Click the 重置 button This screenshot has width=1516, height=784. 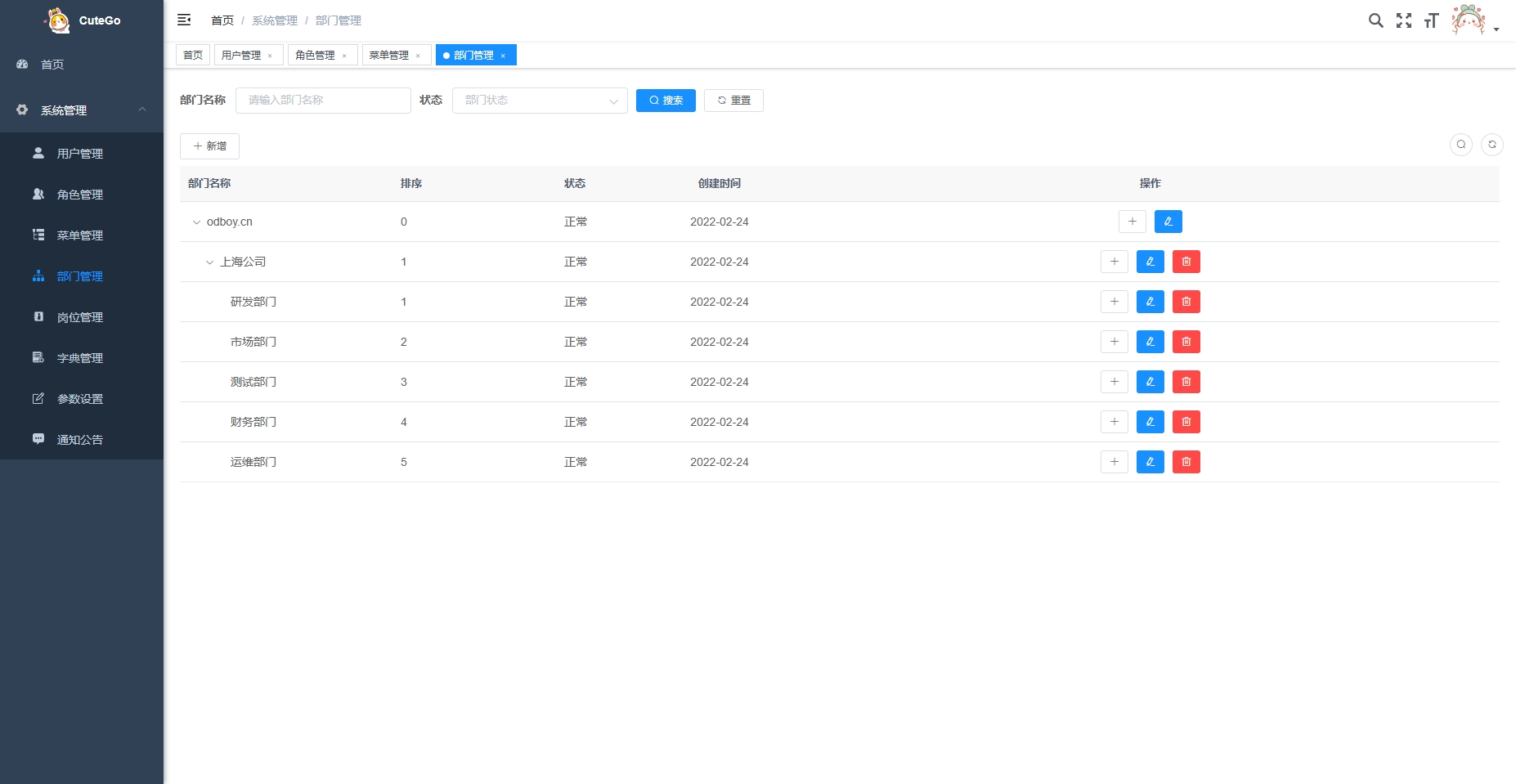(733, 101)
